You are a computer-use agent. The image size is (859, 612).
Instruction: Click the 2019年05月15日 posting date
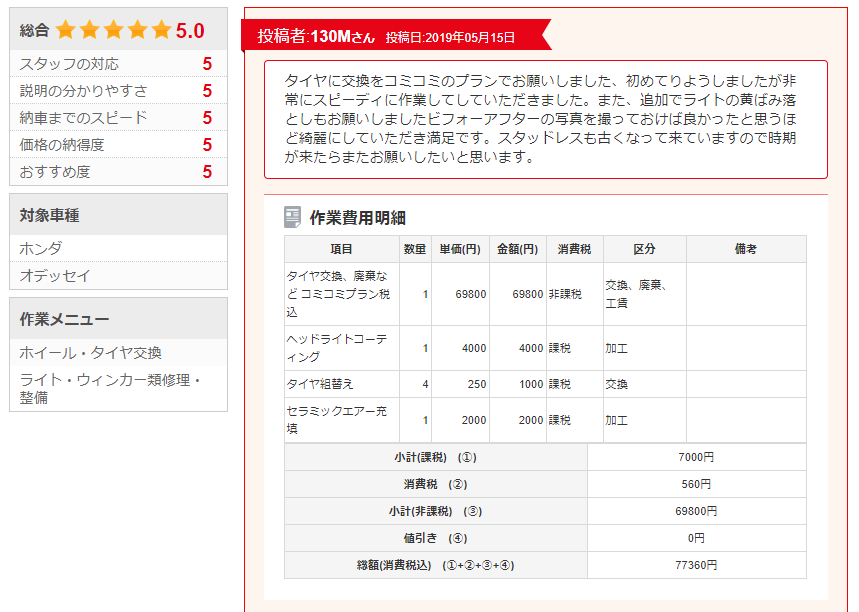470,38
